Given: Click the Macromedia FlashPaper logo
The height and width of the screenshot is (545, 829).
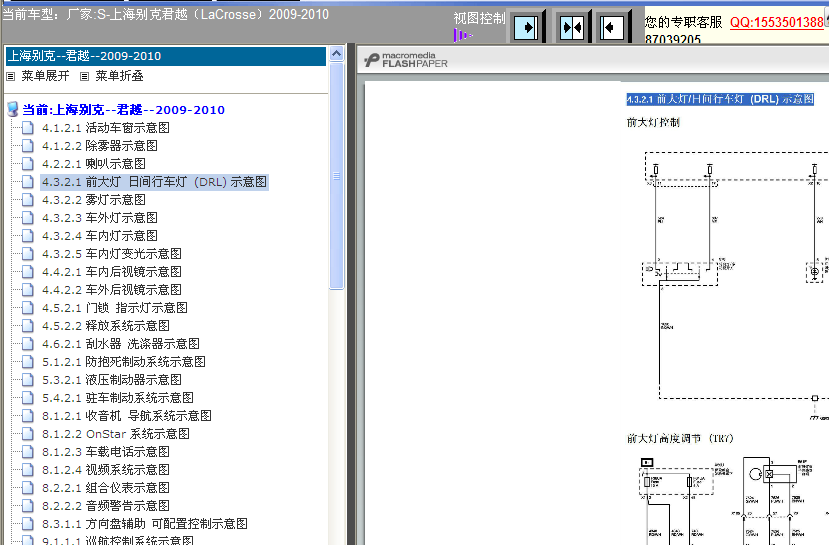Looking at the screenshot, I should pyautogui.click(x=406, y=60).
